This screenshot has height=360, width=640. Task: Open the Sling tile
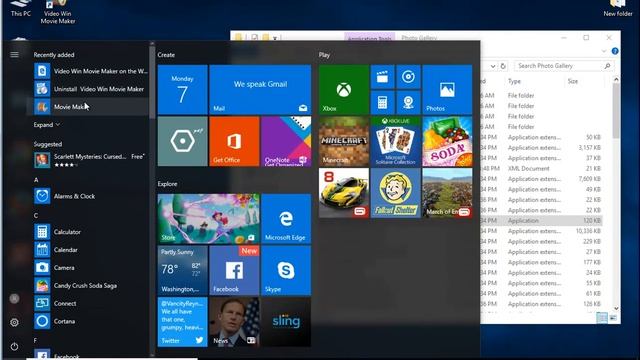286,322
